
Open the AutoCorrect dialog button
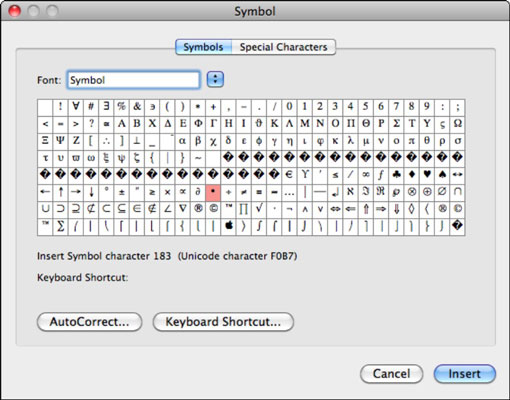89,322
